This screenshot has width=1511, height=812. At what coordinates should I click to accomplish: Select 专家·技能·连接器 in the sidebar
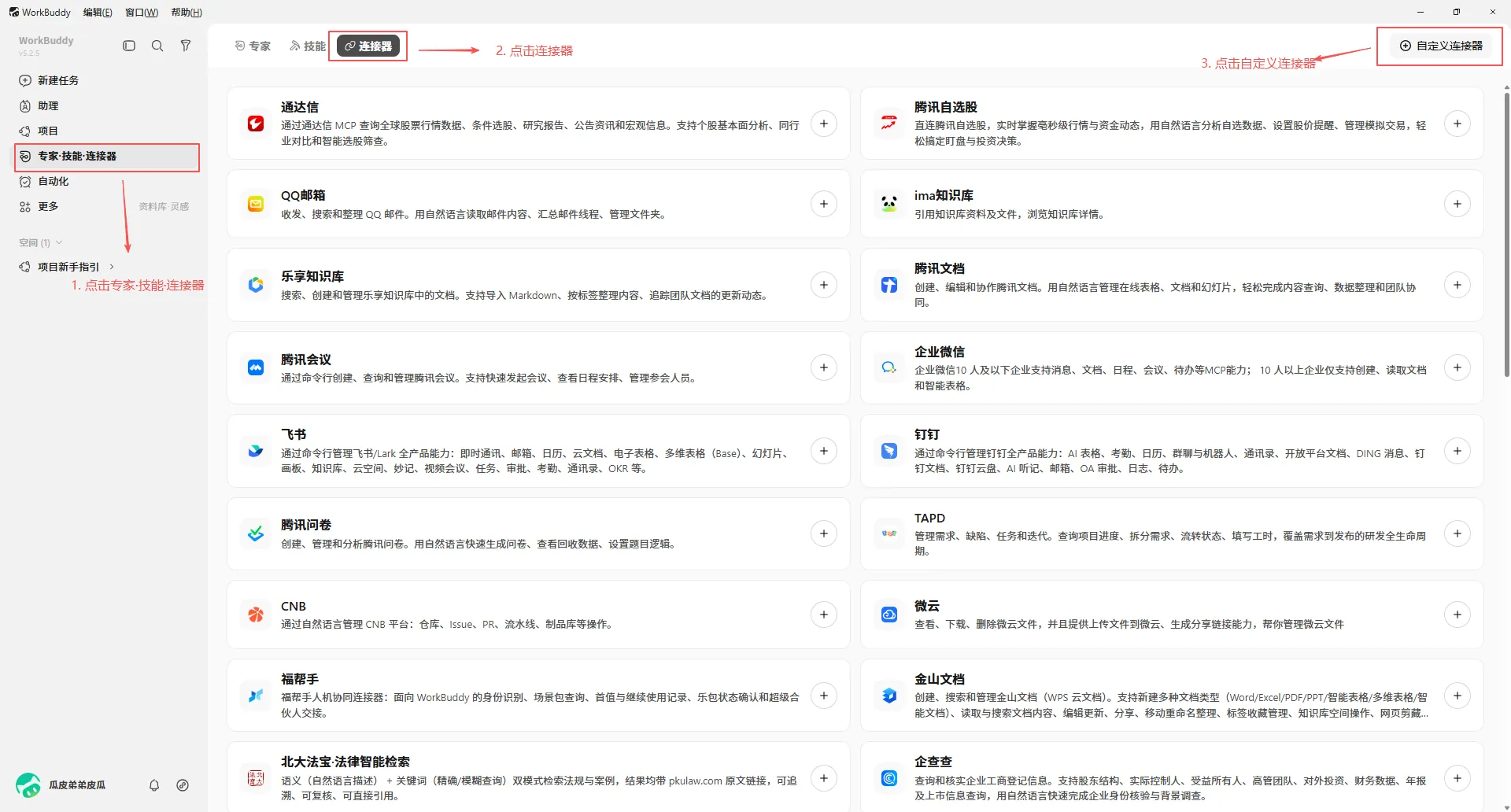pyautogui.click(x=107, y=156)
